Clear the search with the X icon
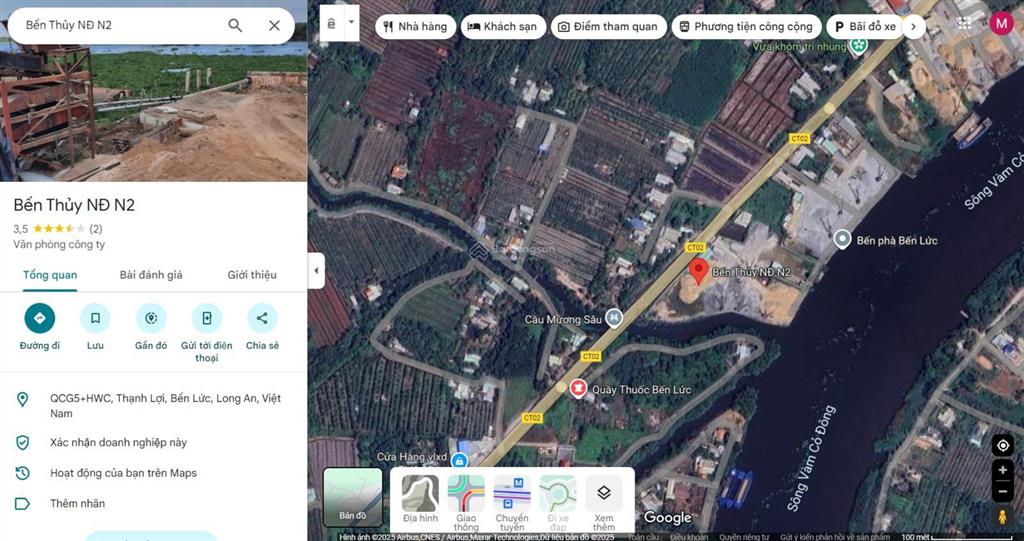 (x=274, y=25)
